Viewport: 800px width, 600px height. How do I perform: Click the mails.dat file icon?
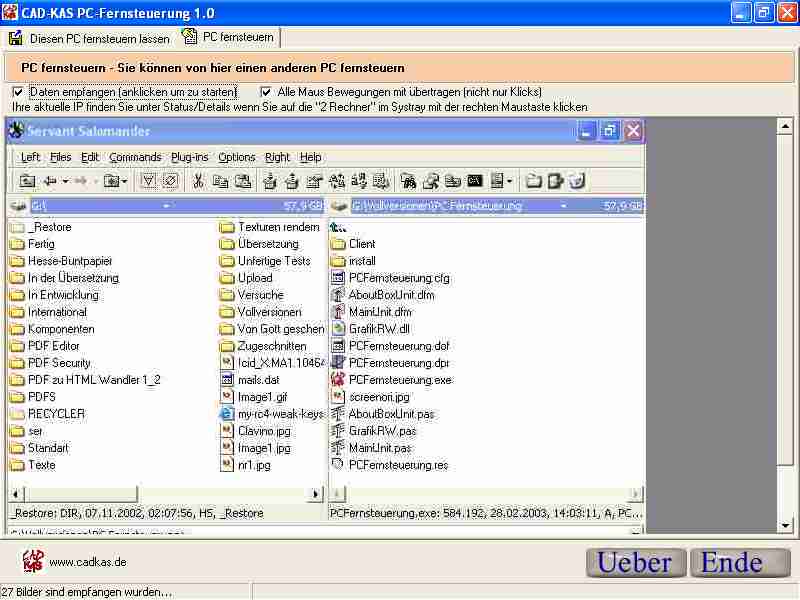(x=227, y=380)
